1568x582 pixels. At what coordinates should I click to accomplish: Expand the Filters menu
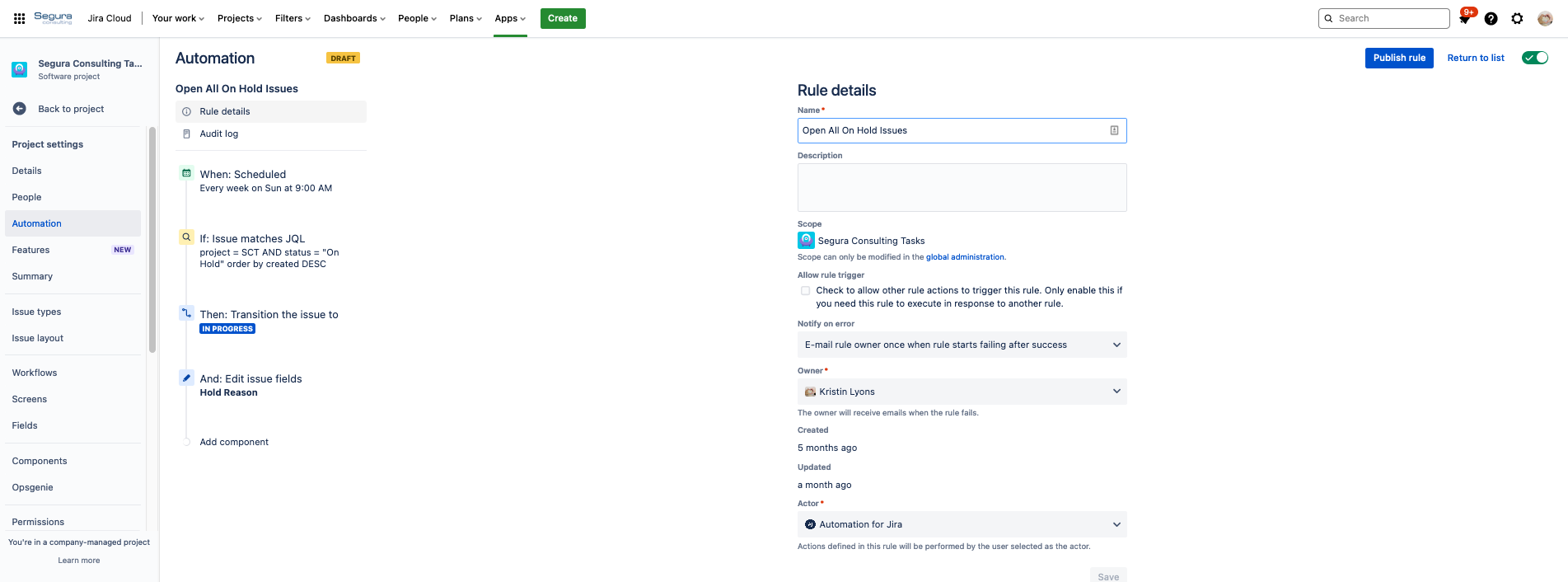click(x=293, y=18)
